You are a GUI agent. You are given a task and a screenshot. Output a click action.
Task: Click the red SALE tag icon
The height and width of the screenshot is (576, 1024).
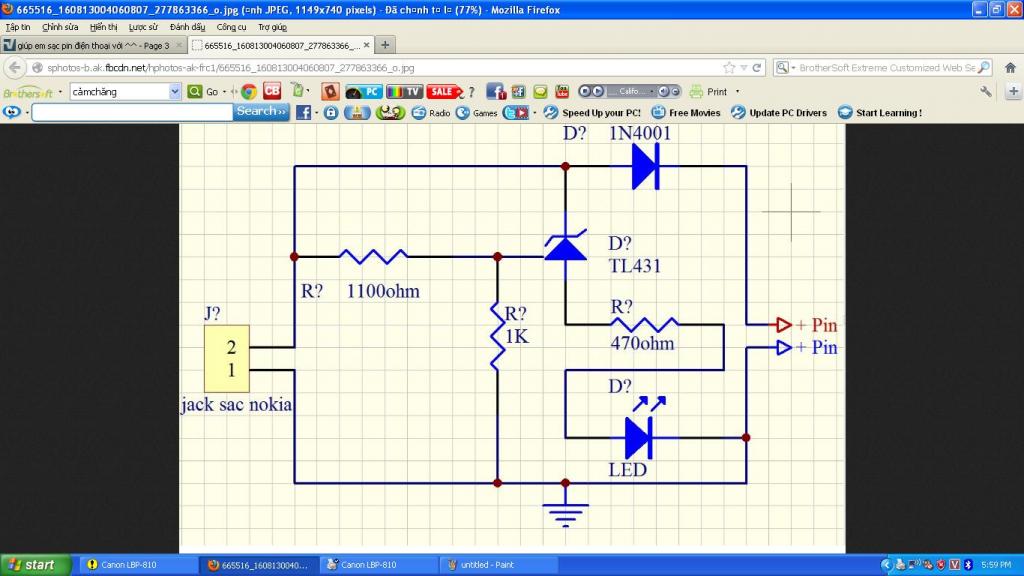[444, 91]
